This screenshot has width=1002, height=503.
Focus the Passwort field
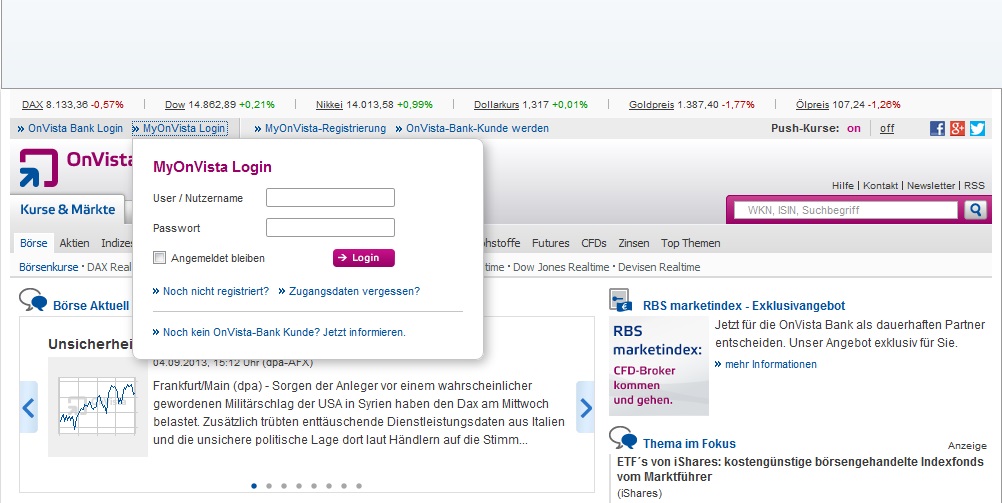tap(330, 228)
